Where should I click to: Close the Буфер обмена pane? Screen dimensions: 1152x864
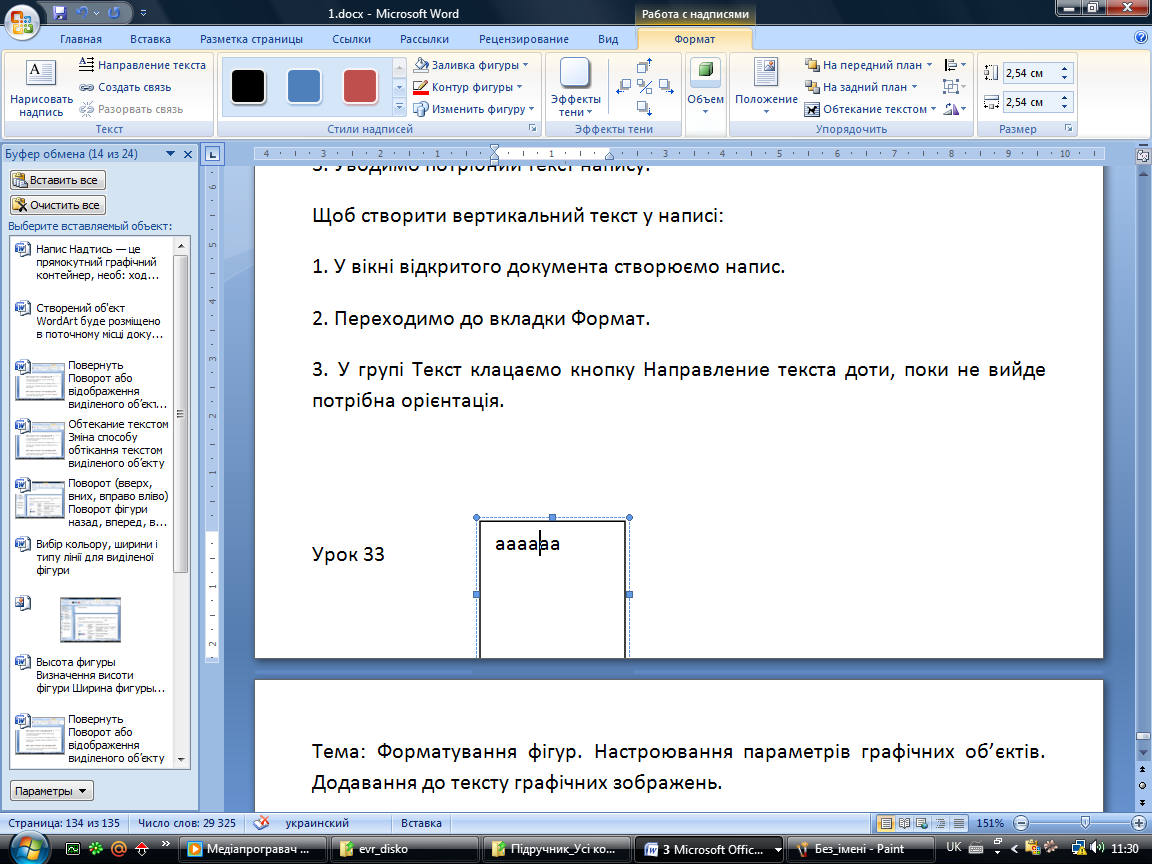(x=187, y=154)
